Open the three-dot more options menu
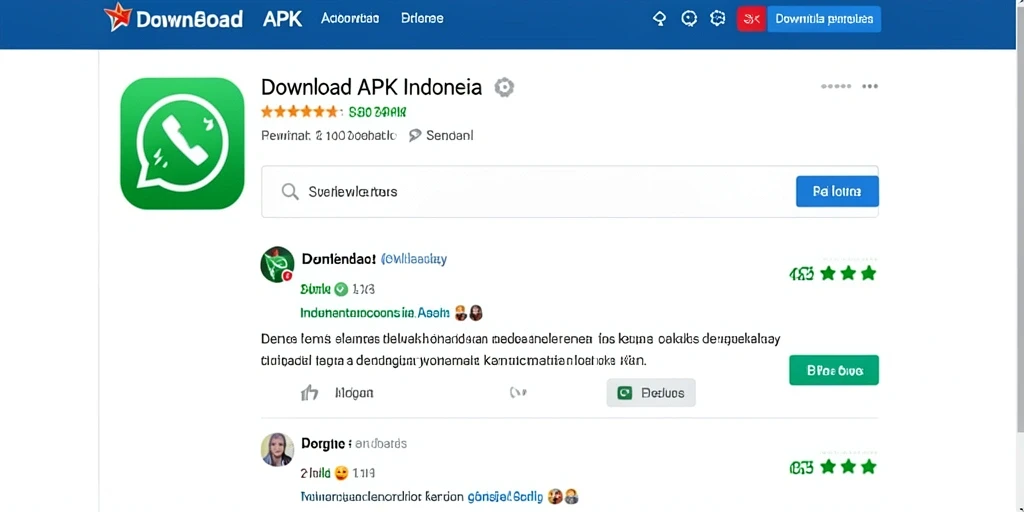 (870, 86)
